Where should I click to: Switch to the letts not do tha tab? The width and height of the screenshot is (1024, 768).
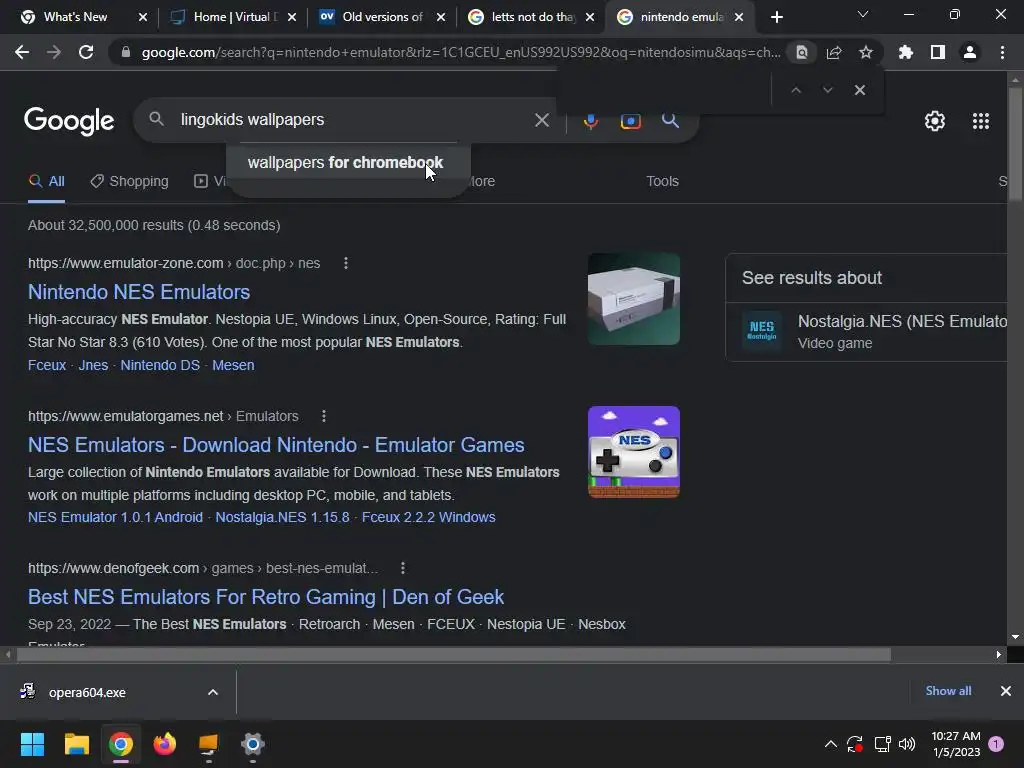click(532, 17)
